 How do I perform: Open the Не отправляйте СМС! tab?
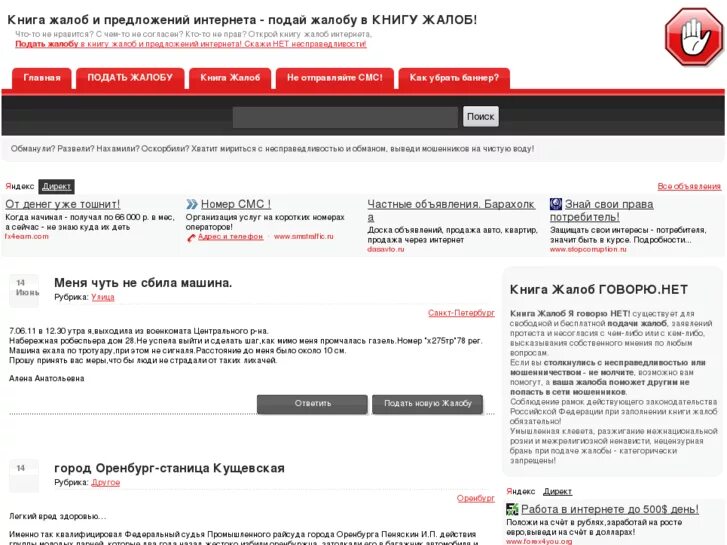point(335,78)
